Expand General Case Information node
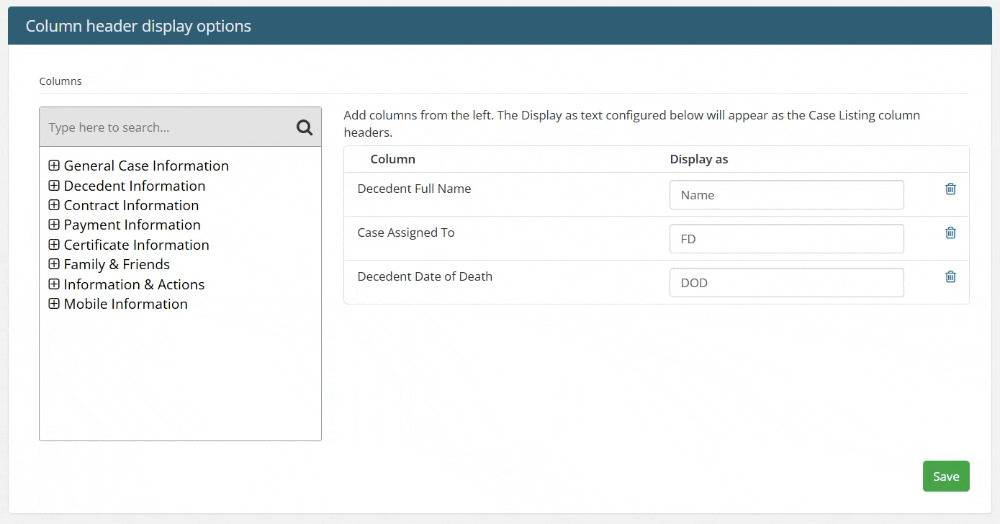Image resolution: width=1000 pixels, height=524 pixels. [54, 166]
